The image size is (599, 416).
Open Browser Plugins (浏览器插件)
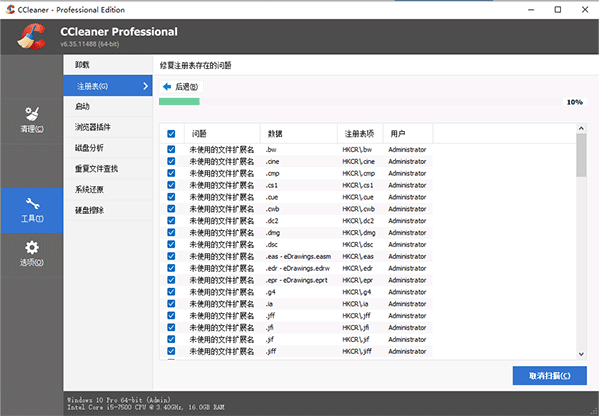point(108,127)
